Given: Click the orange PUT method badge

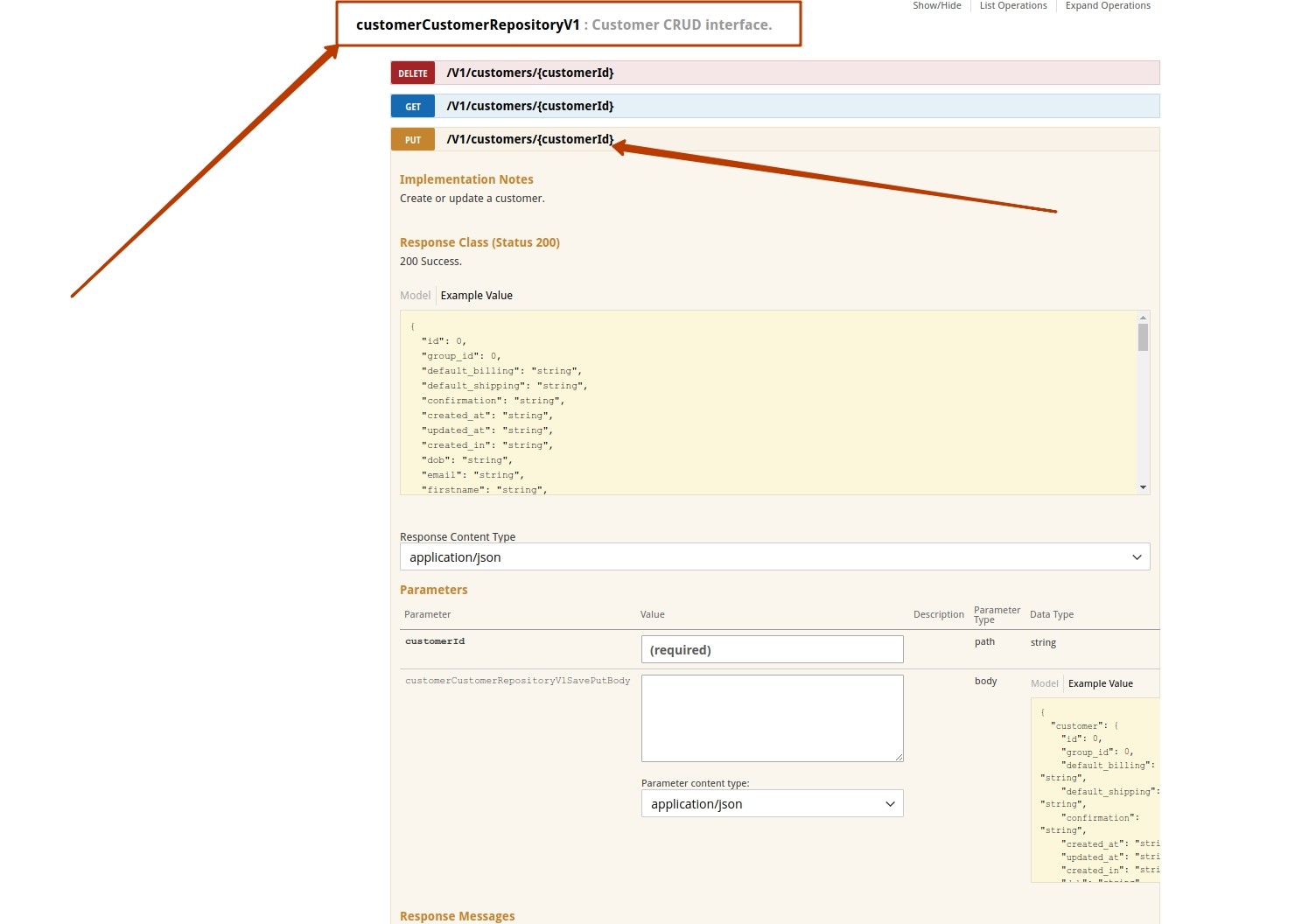Looking at the screenshot, I should point(413,140).
